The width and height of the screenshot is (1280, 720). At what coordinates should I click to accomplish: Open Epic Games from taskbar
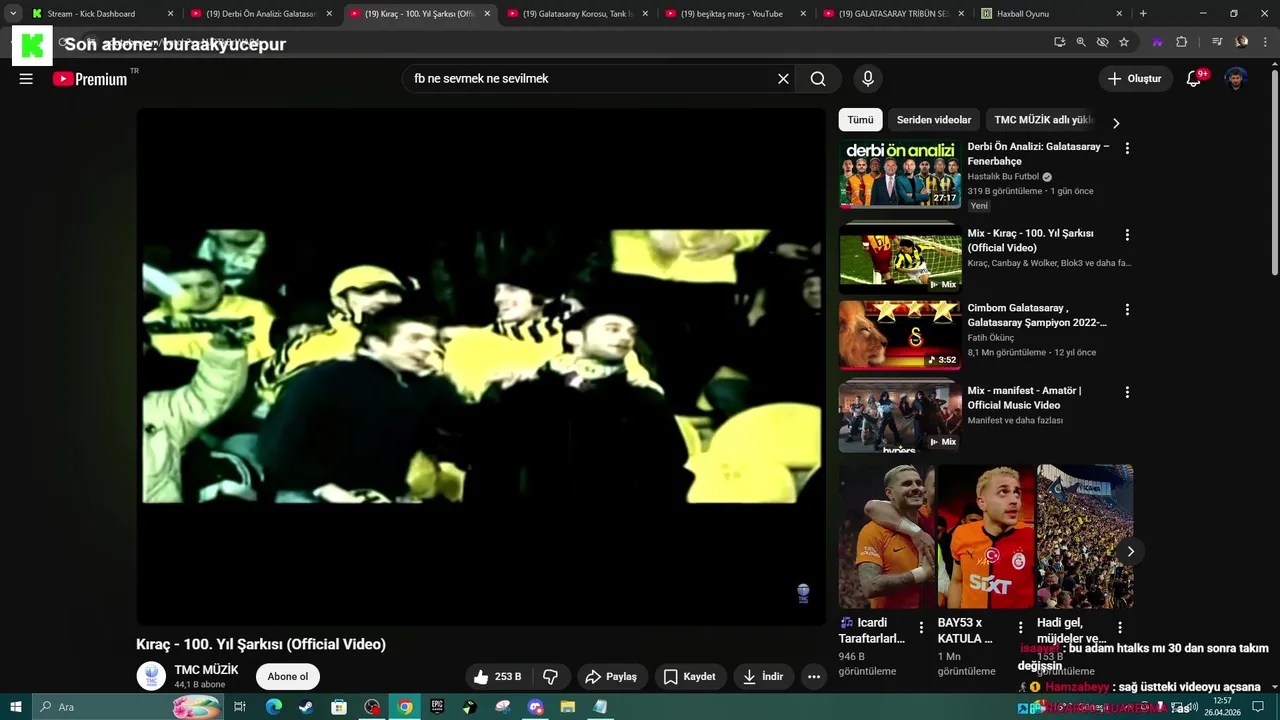tap(437, 707)
